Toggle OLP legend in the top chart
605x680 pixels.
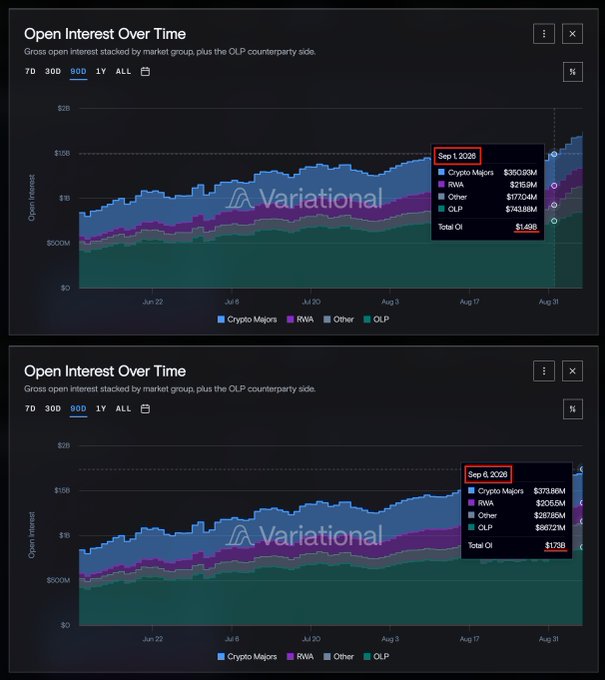376,320
